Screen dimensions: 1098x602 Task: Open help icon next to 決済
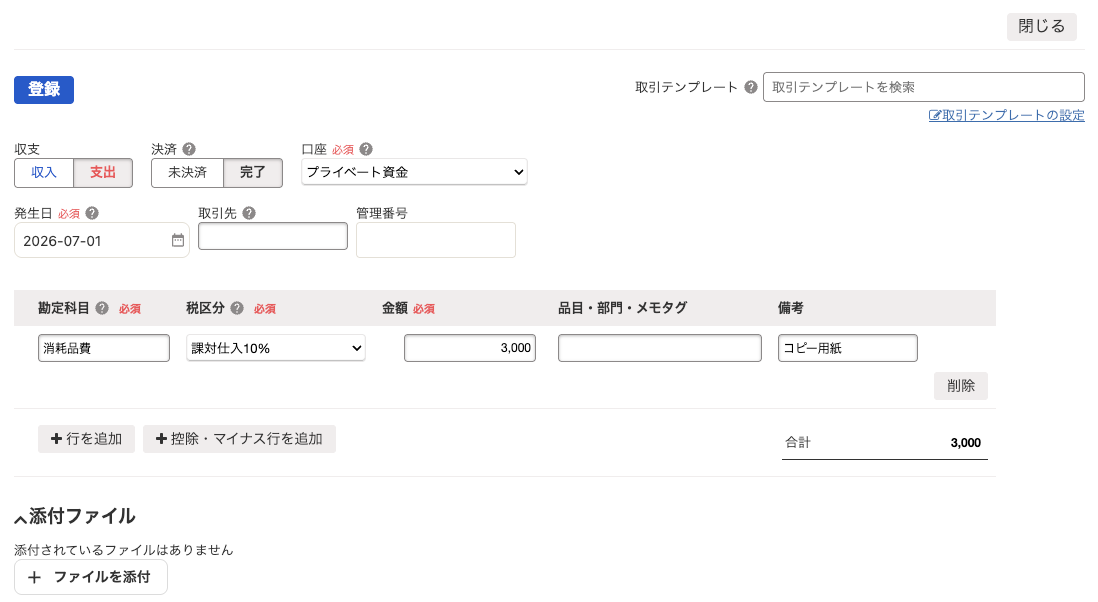189,149
